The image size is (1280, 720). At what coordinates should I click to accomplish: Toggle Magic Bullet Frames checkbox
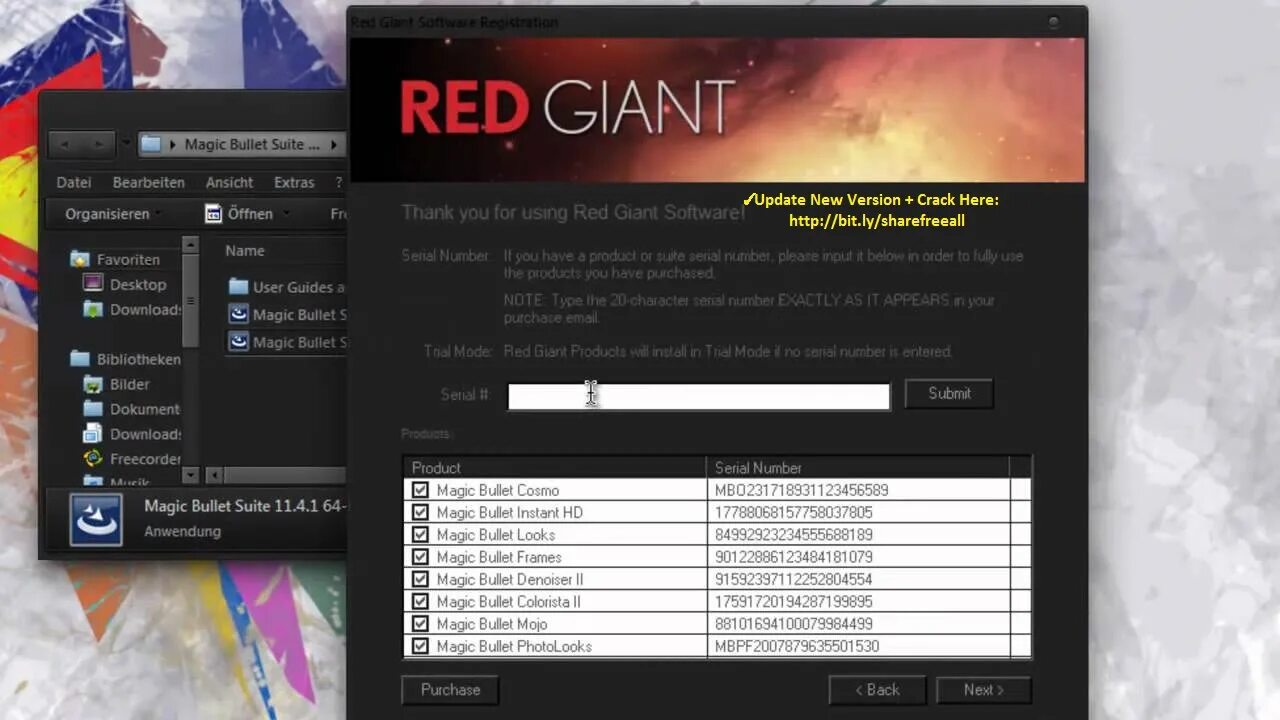click(x=420, y=557)
